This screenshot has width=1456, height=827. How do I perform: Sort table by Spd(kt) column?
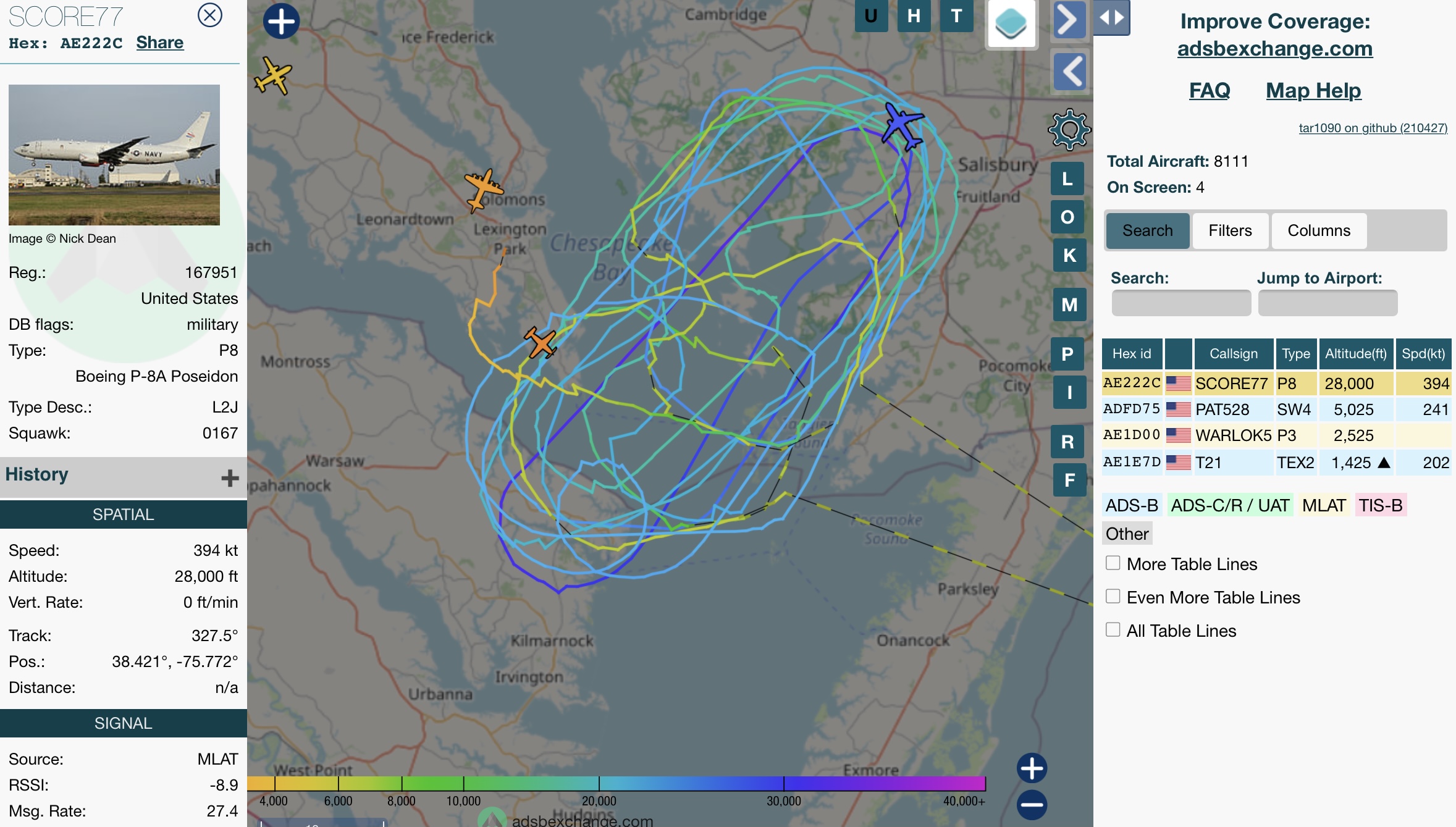1423,354
